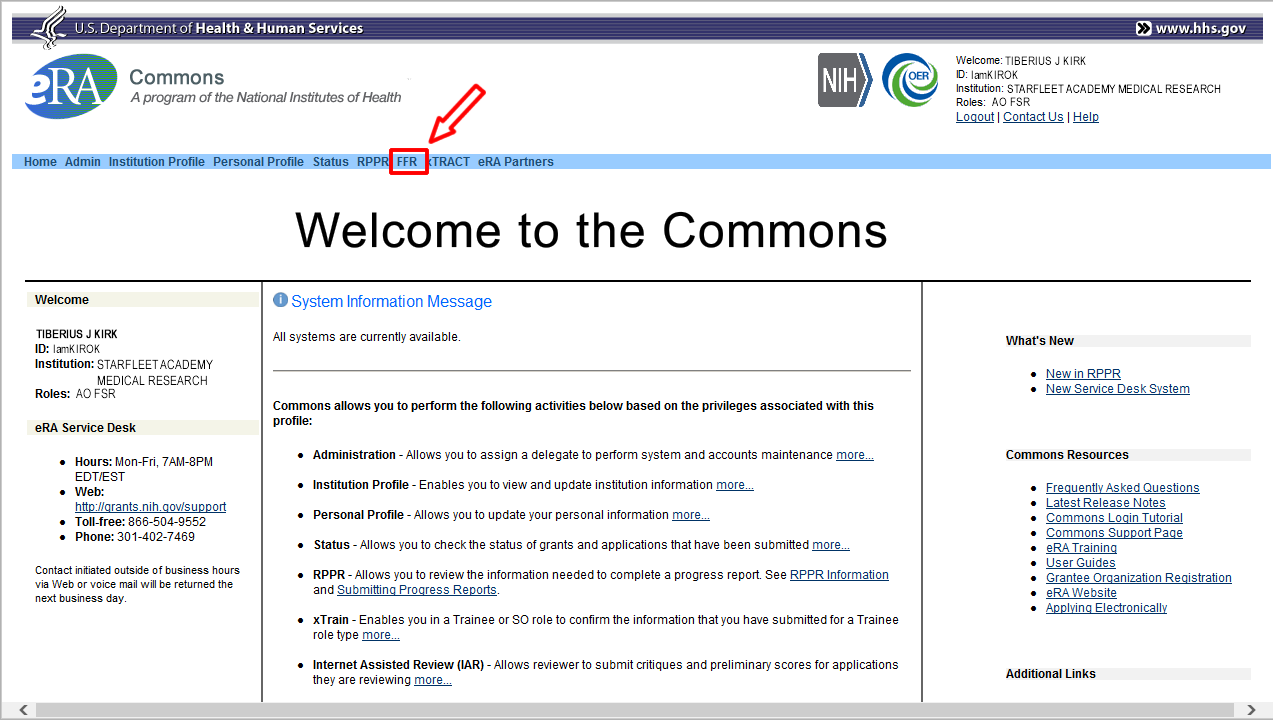This screenshot has width=1273, height=720.
Task: Click 'All systems are currently available' text
Action: coord(367,337)
